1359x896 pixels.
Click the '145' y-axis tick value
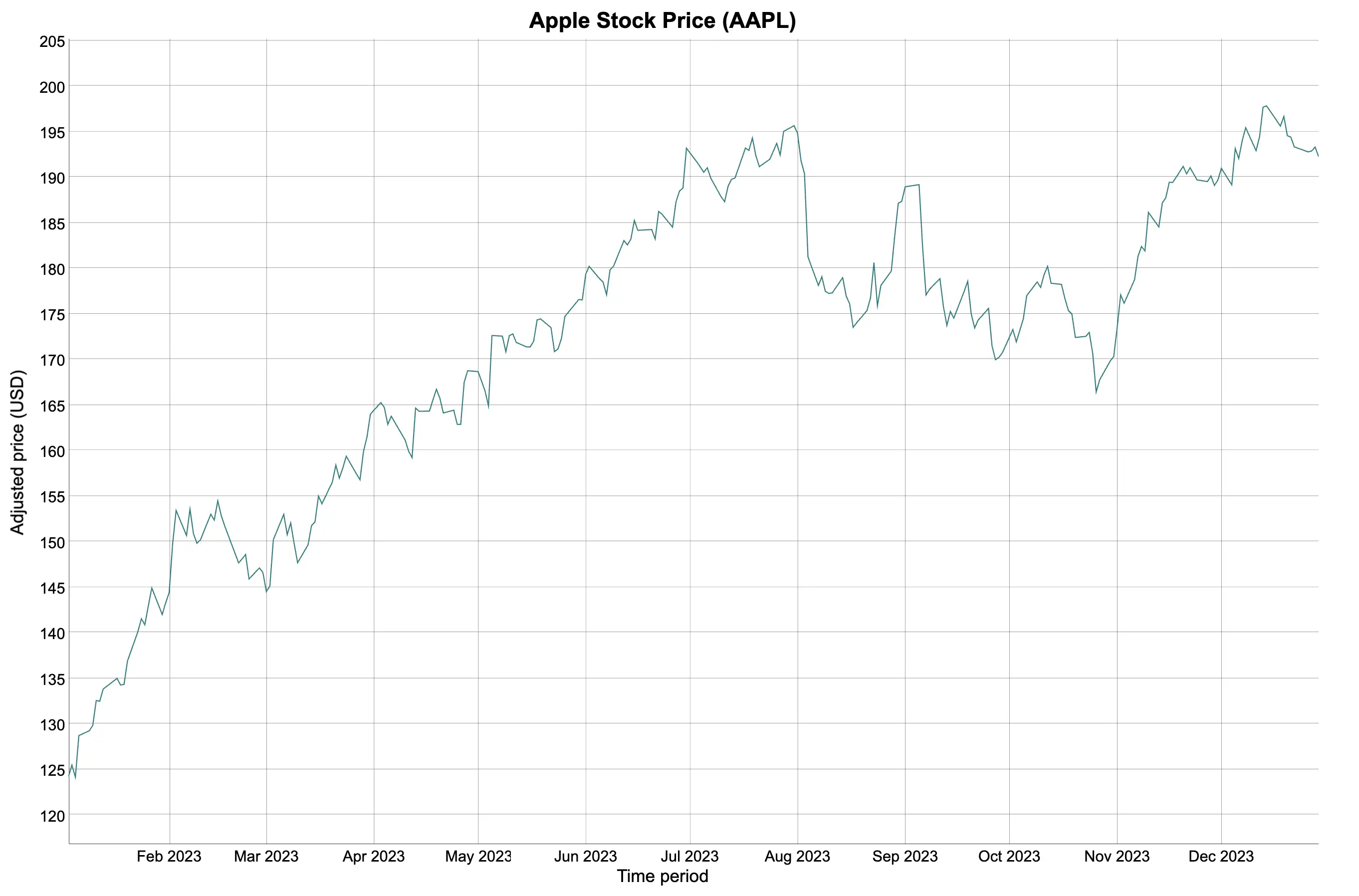[52, 588]
